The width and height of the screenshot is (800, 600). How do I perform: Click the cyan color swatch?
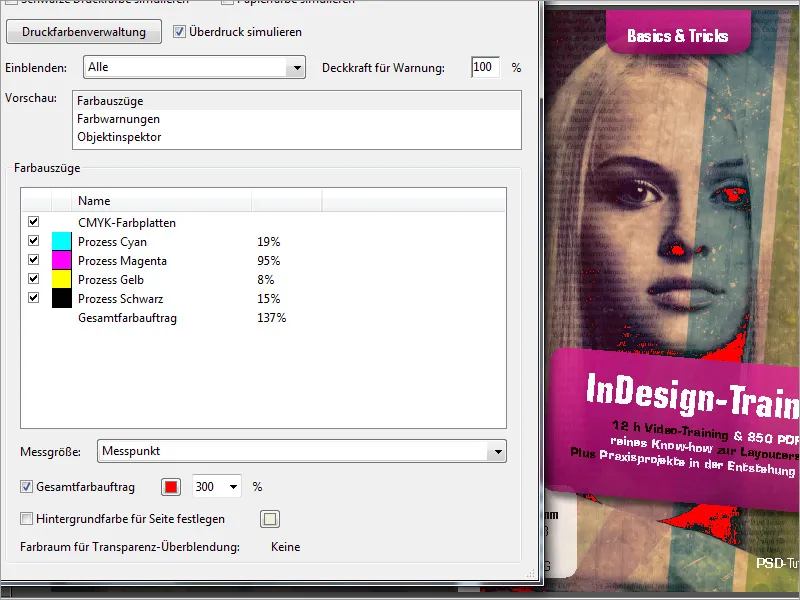tap(62, 241)
